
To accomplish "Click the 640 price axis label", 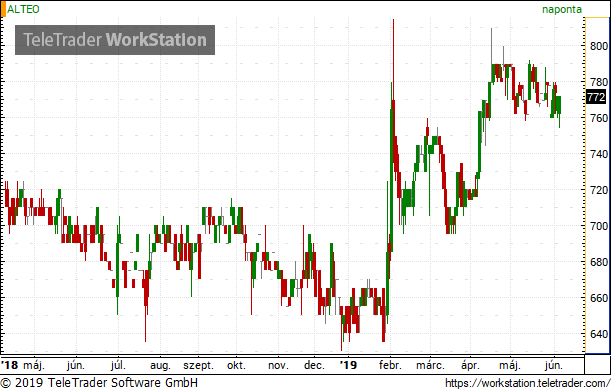I will click(x=599, y=334).
